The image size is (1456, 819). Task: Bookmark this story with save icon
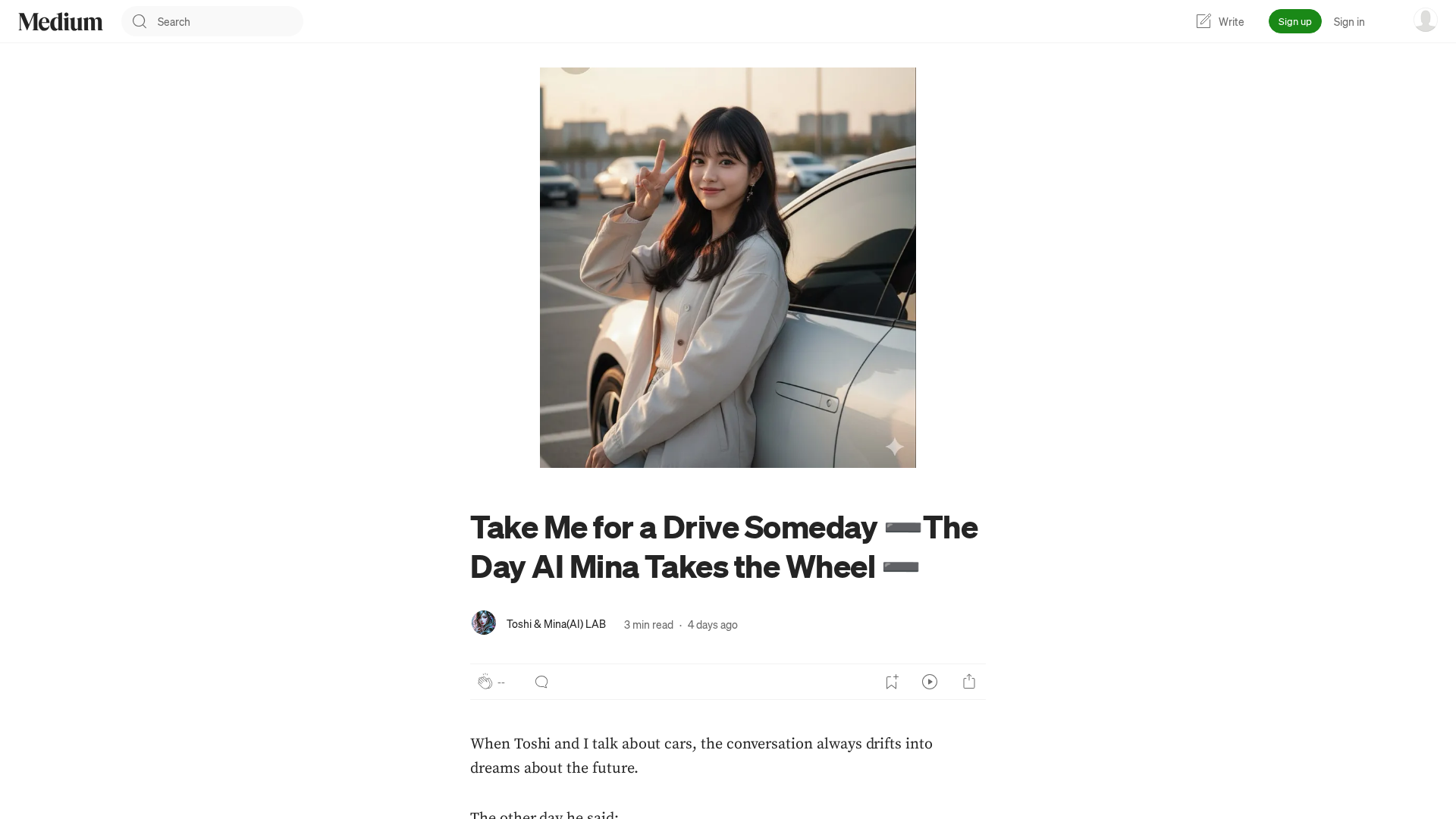point(892,682)
